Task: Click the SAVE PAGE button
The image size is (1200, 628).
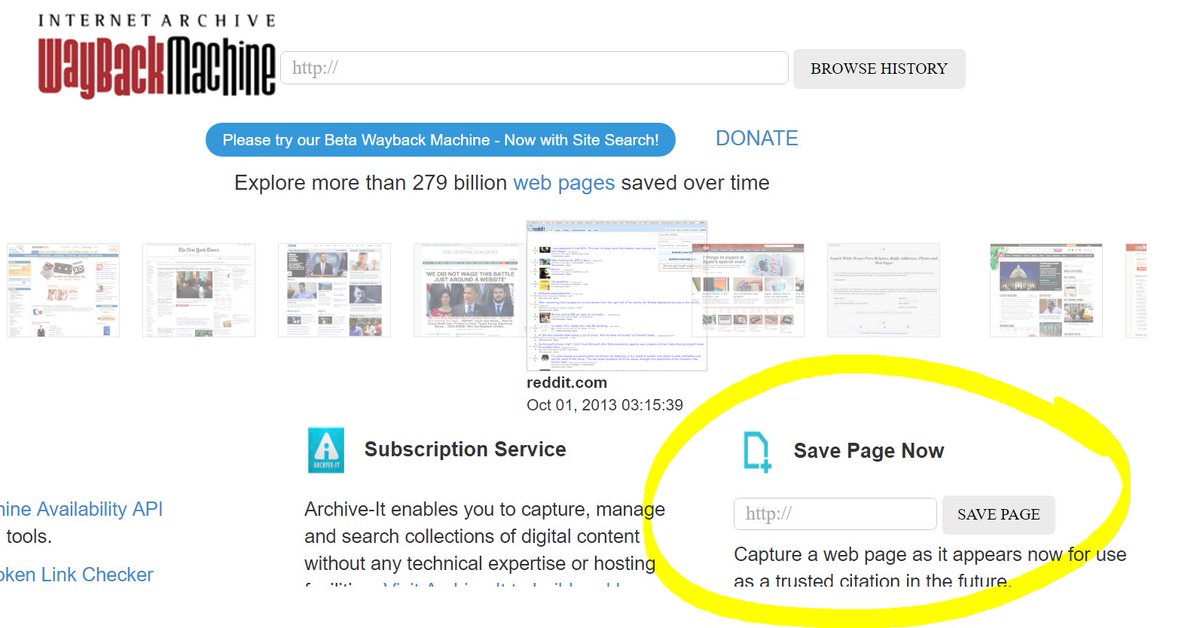Action: [x=998, y=514]
